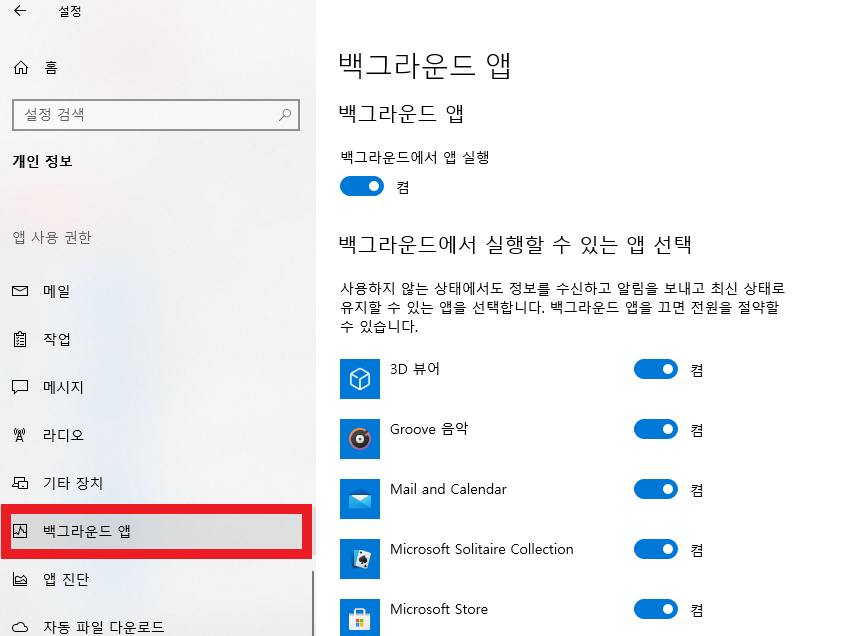Toggle Microsoft Solitaire Collection background switch
The image size is (866, 636).
(x=656, y=549)
